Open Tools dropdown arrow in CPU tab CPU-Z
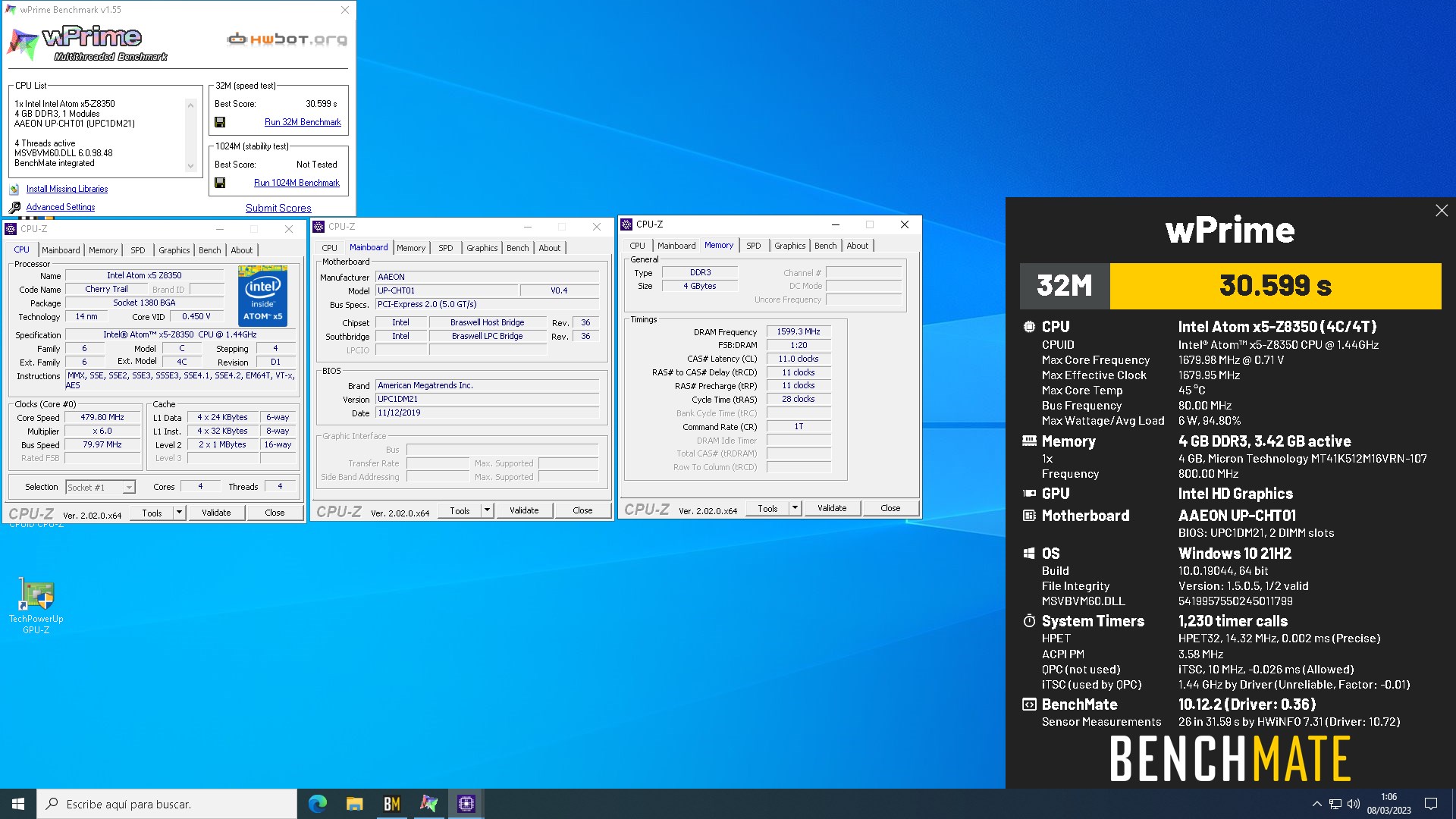The image size is (1456, 819). pyautogui.click(x=179, y=513)
